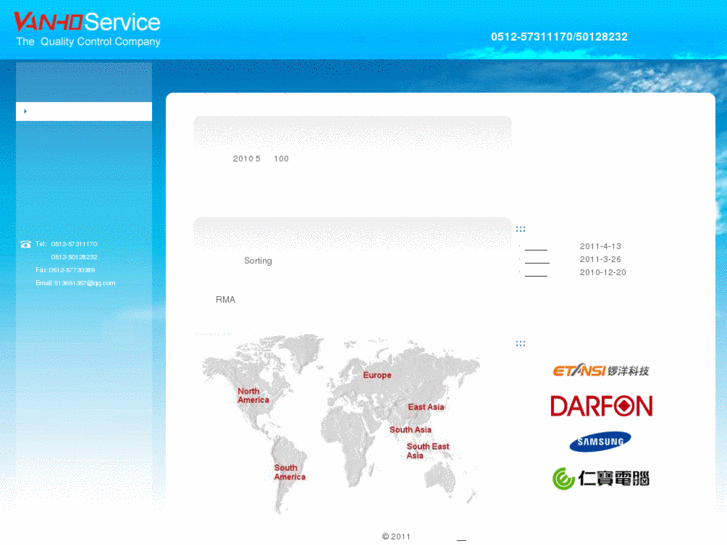This screenshot has height=545, width=727.
Task: Click Europe label on the map
Action: (377, 375)
